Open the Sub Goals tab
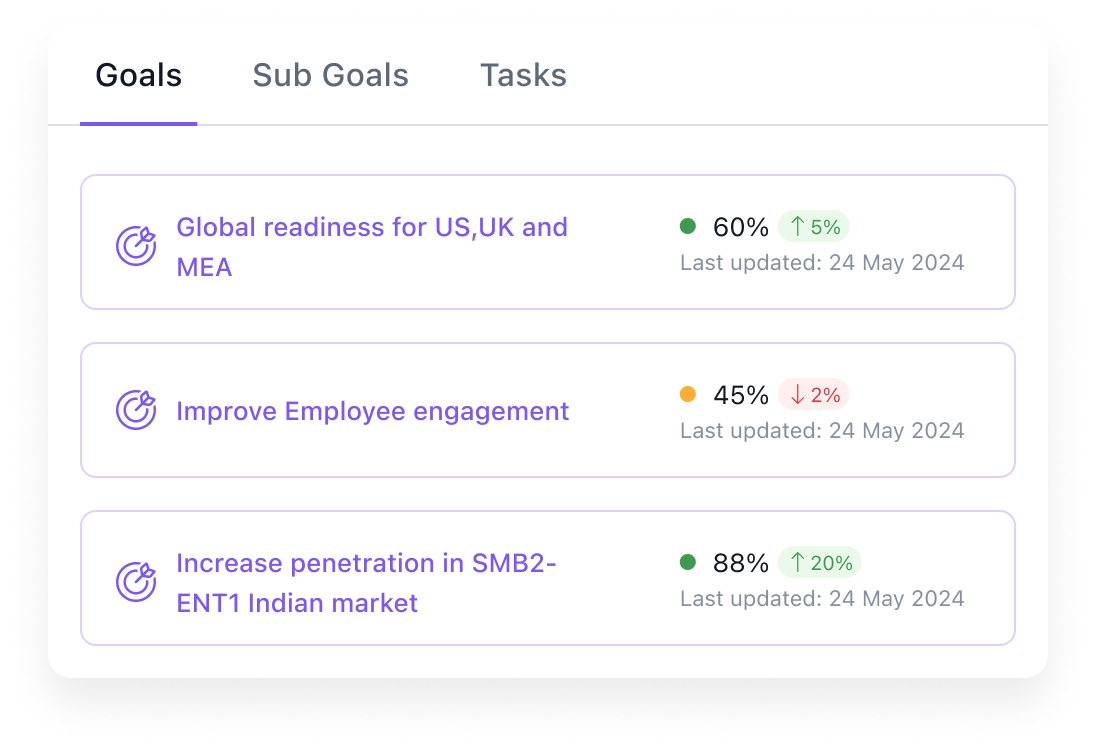The height and width of the screenshot is (750, 1096). pos(330,76)
